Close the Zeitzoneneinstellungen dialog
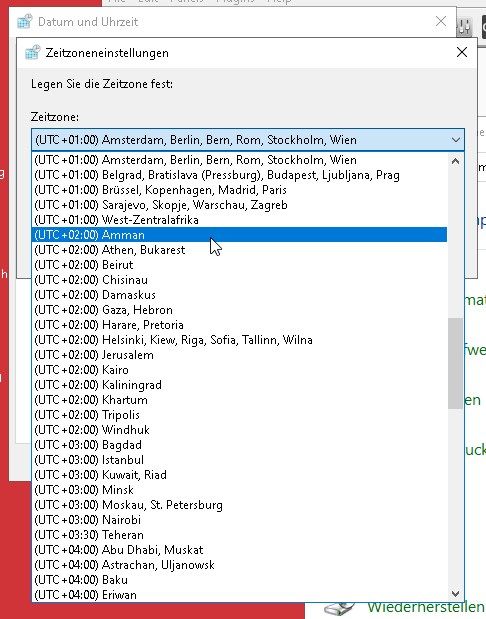Viewport: 486px width, 619px height. 462,52
